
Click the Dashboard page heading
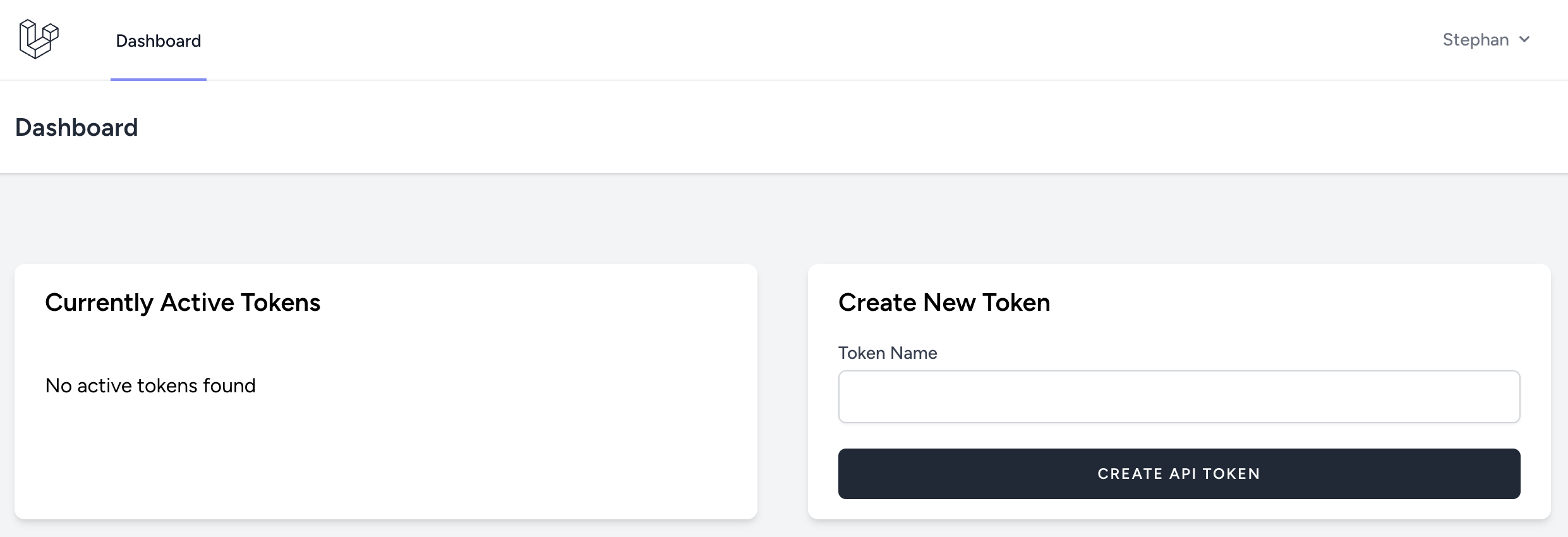77,127
